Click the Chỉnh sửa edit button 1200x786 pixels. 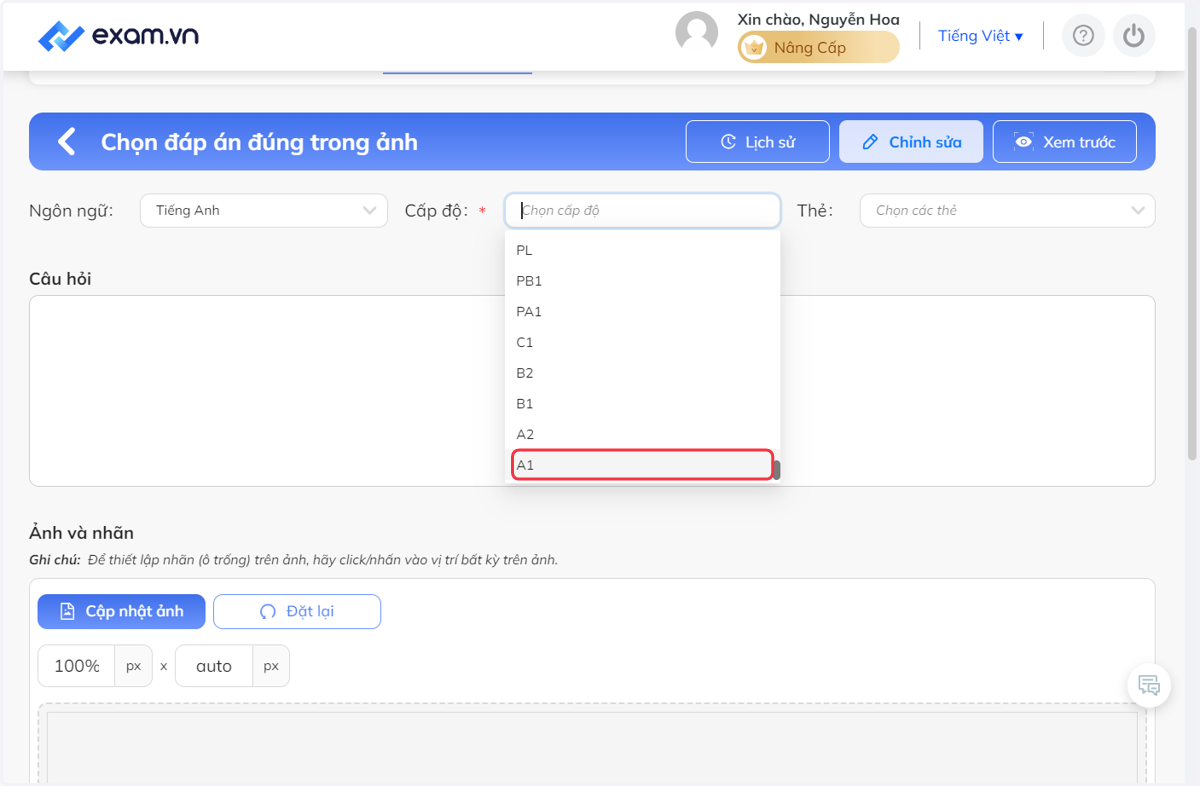point(911,142)
